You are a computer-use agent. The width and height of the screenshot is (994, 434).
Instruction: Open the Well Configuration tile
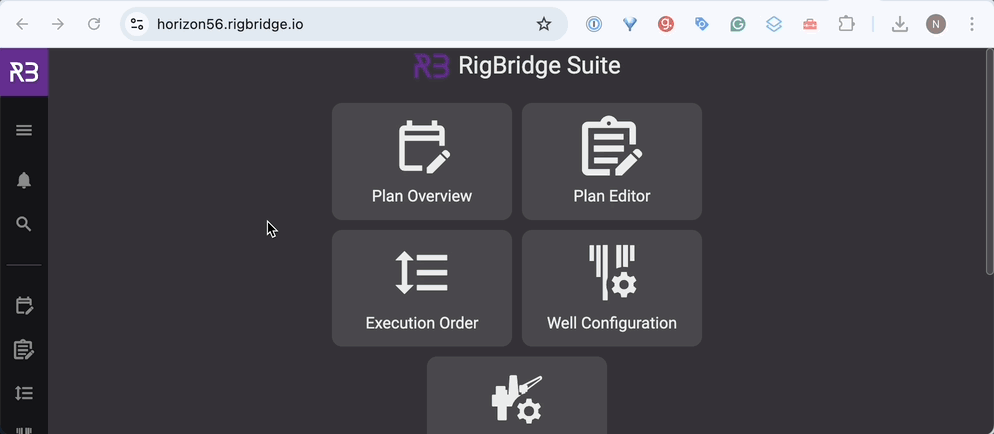(611, 288)
